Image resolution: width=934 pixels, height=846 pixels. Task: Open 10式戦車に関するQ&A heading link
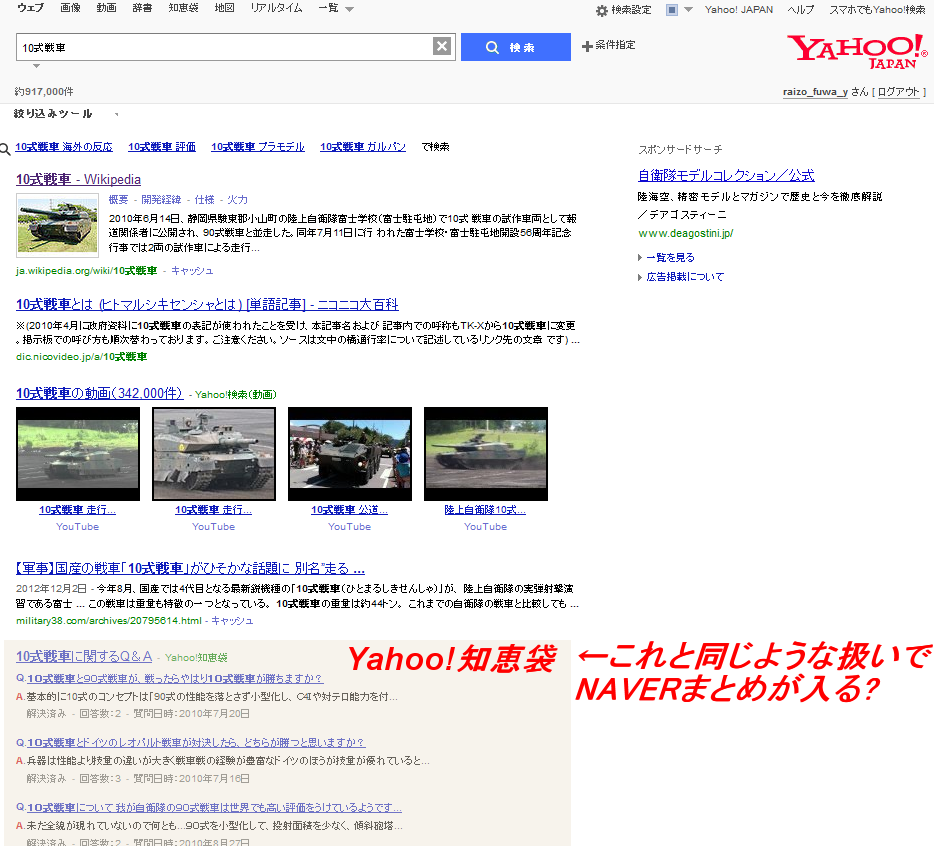tap(84, 657)
